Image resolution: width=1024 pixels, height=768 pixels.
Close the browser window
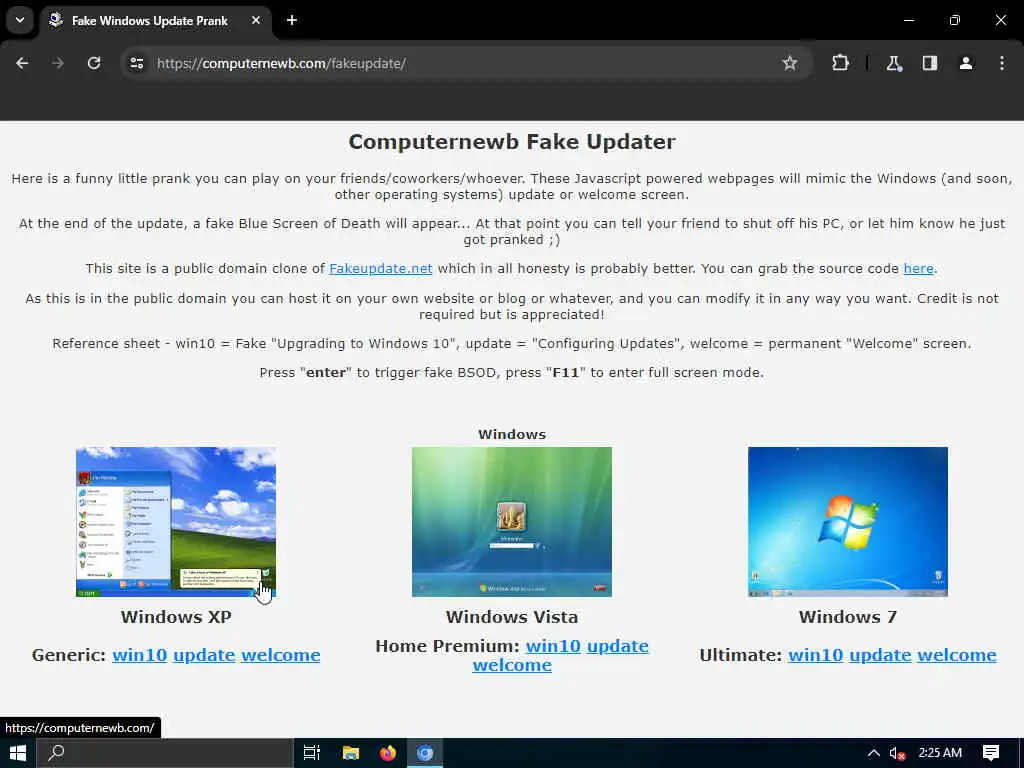point(1000,20)
